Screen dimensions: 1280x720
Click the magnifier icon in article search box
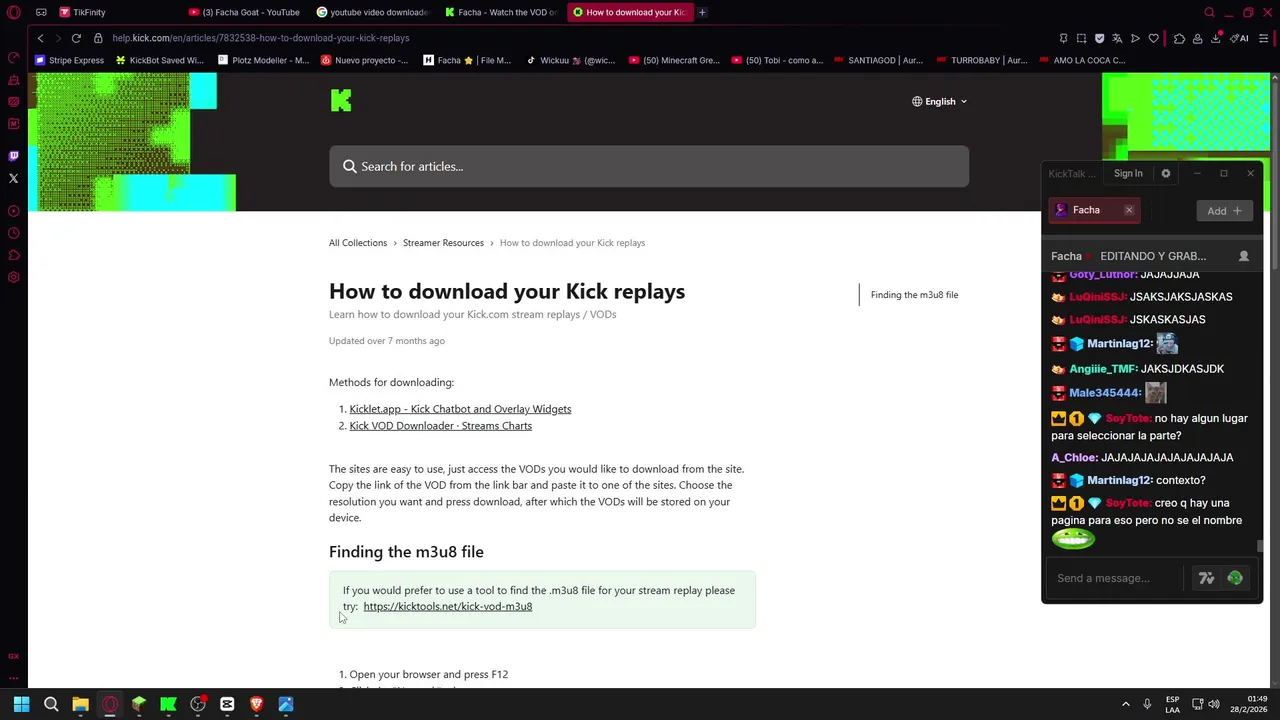pos(350,166)
